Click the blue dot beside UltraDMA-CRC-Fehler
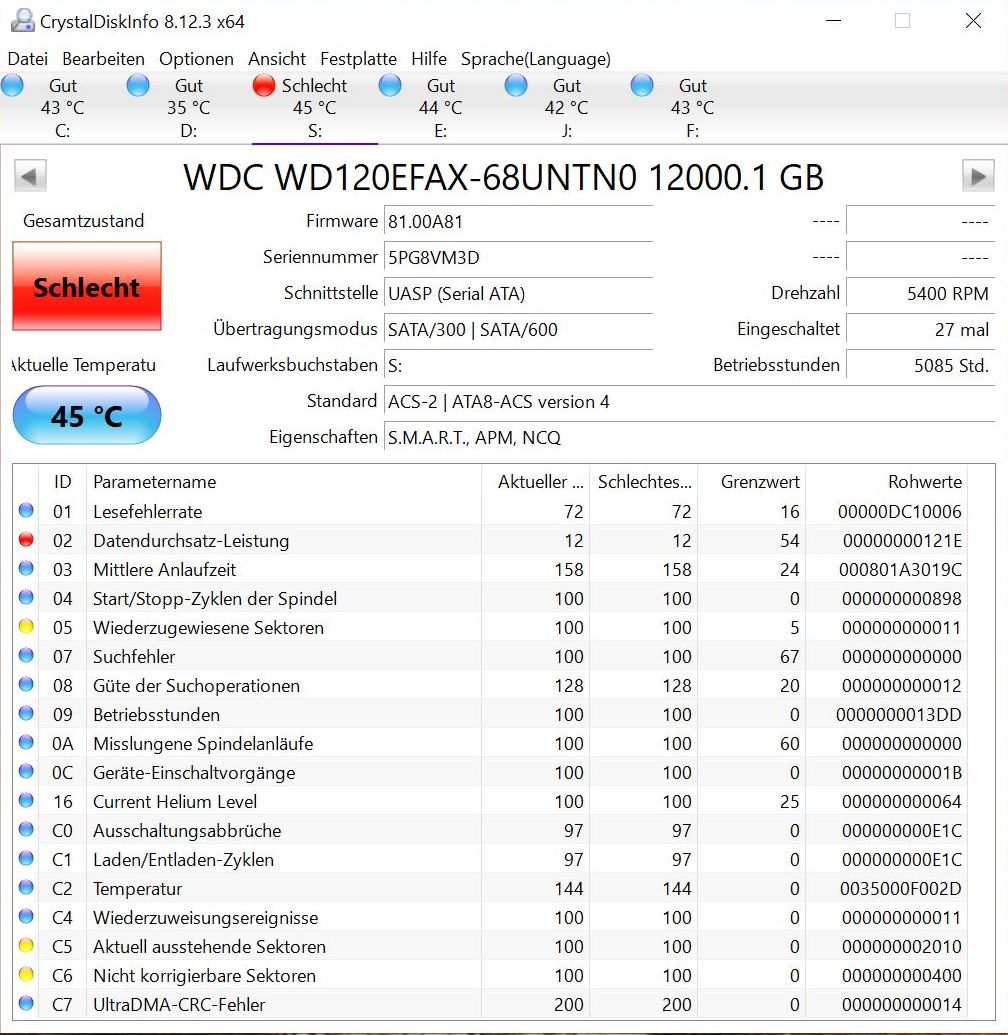Viewport: 1008px width, 1035px height. 27,1005
